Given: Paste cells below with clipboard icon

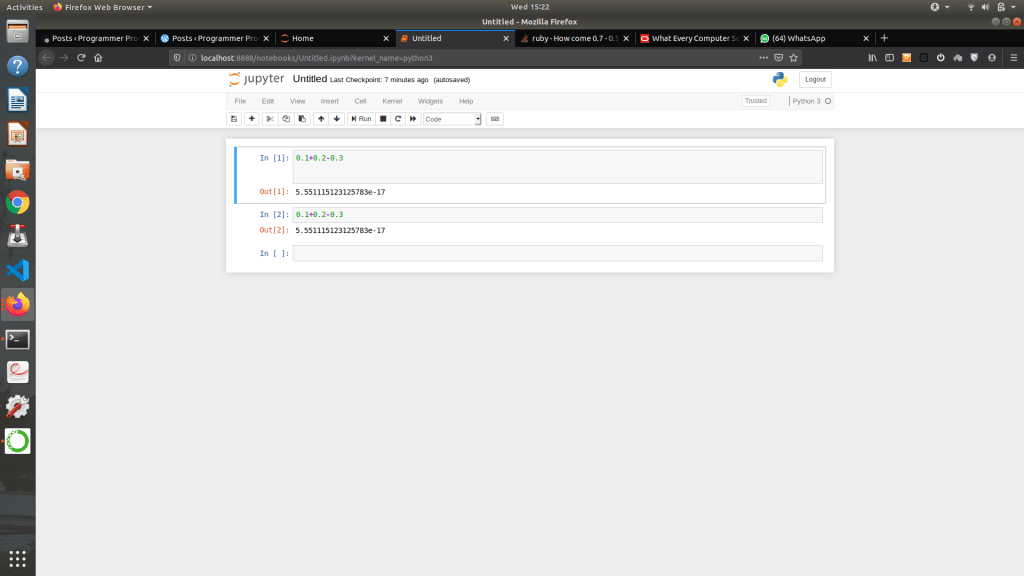Looking at the screenshot, I should (x=302, y=119).
